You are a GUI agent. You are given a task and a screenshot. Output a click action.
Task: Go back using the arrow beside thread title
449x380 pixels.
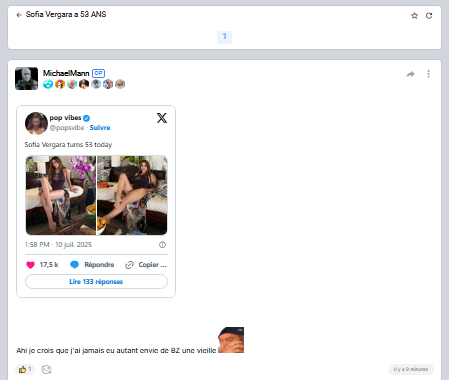tap(19, 15)
